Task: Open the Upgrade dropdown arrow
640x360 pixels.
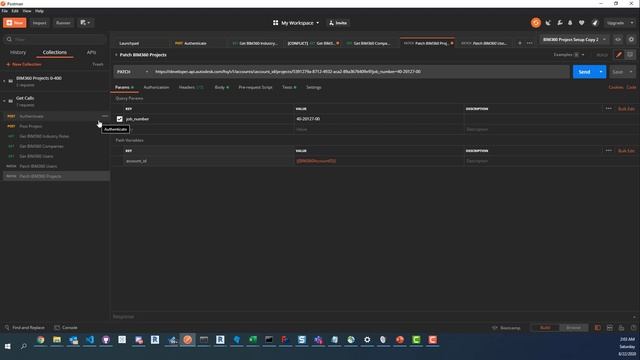Action: [632, 23]
